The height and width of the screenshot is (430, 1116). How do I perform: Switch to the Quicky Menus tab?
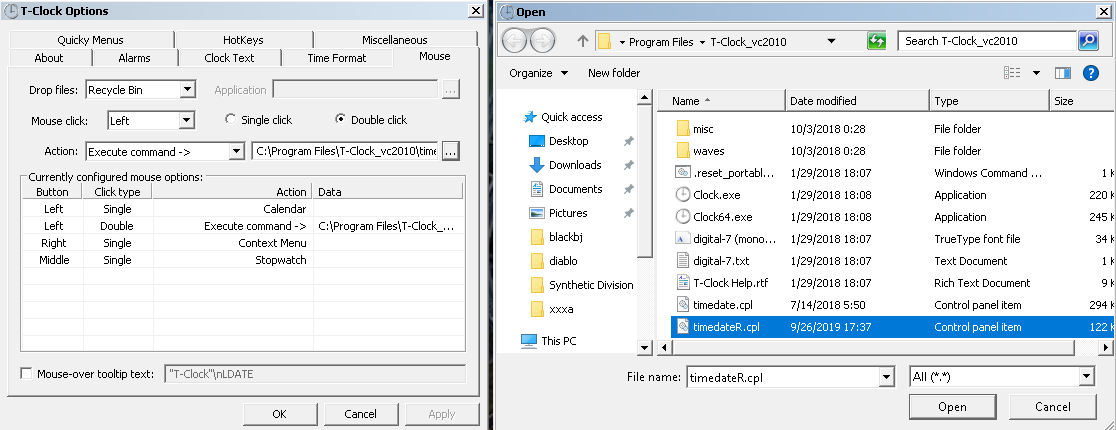90,40
